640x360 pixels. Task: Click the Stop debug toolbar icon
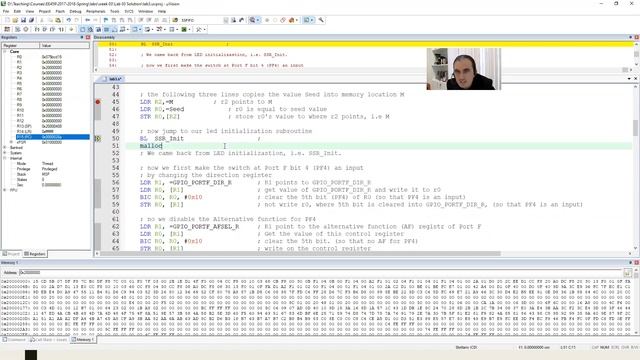tap(26, 29)
